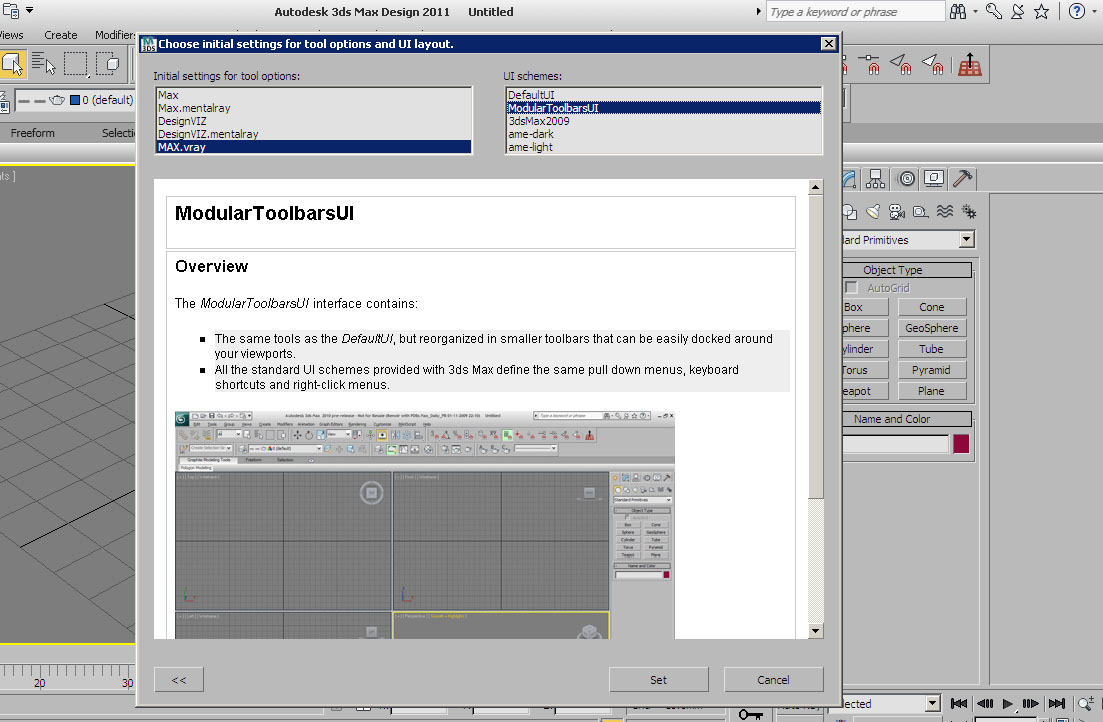The width and height of the screenshot is (1103, 722).
Task: Create a Plane primitive
Action: 931,391
